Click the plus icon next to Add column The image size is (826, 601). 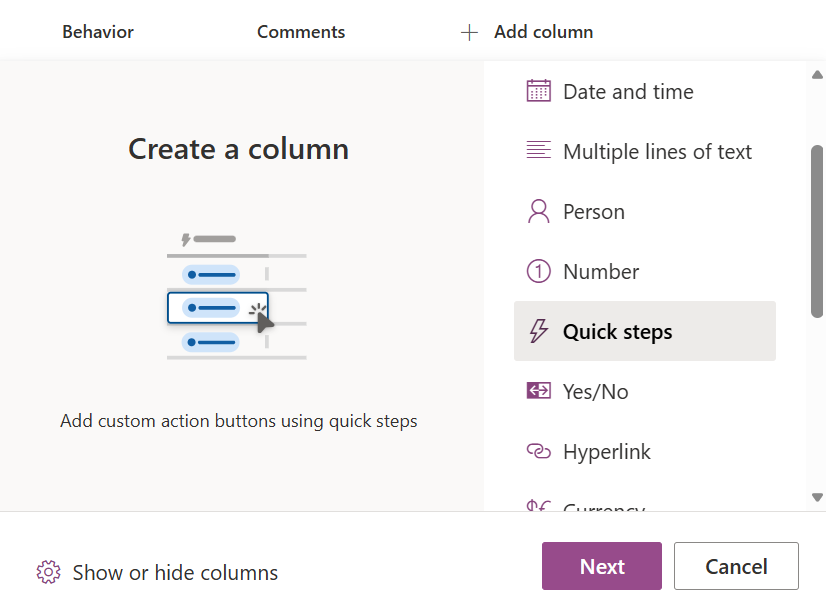(469, 32)
